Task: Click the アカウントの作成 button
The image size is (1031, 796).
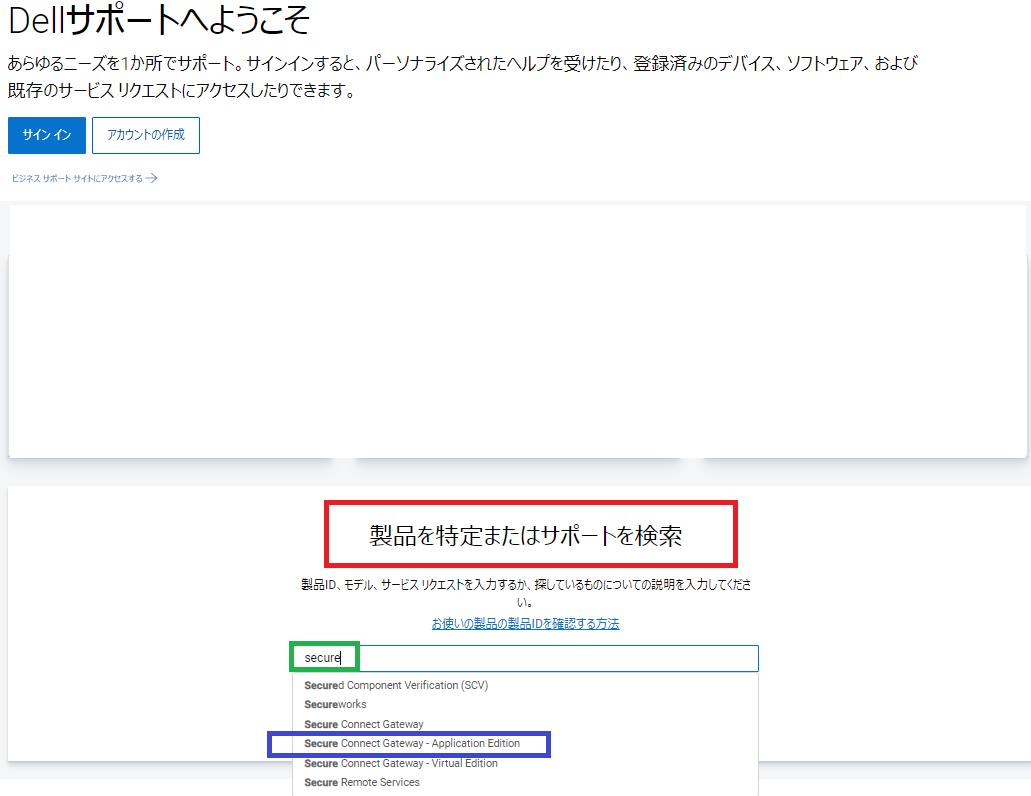Action: tap(145, 134)
